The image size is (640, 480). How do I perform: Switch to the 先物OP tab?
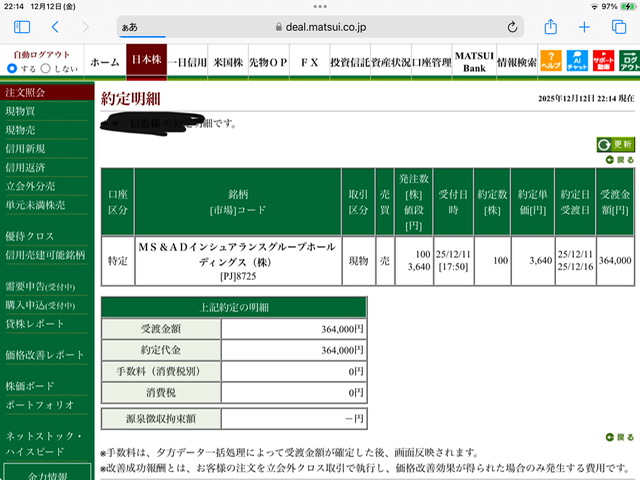[269, 62]
